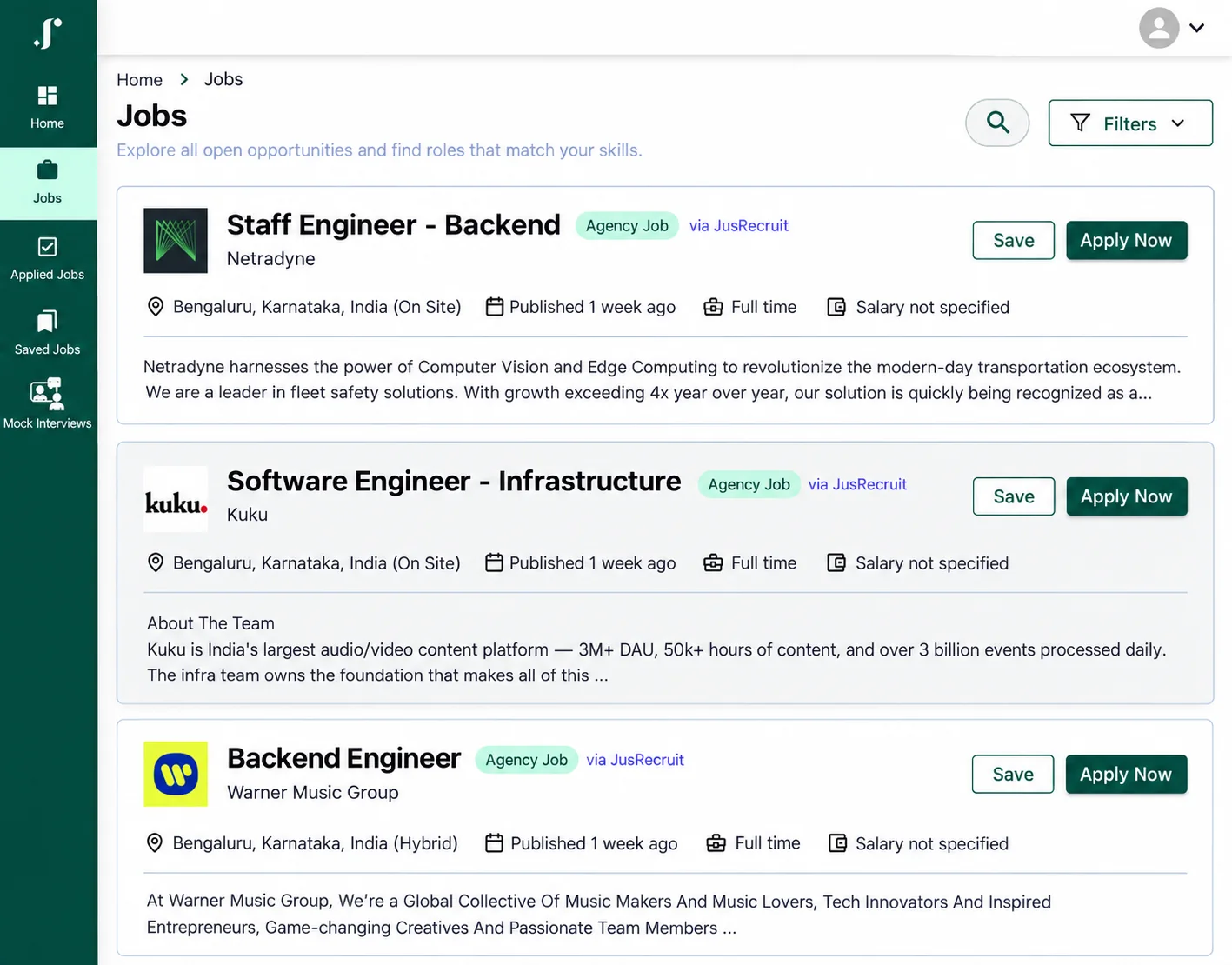Click the user avatar icon
This screenshot has height=965, width=1232.
click(1159, 28)
